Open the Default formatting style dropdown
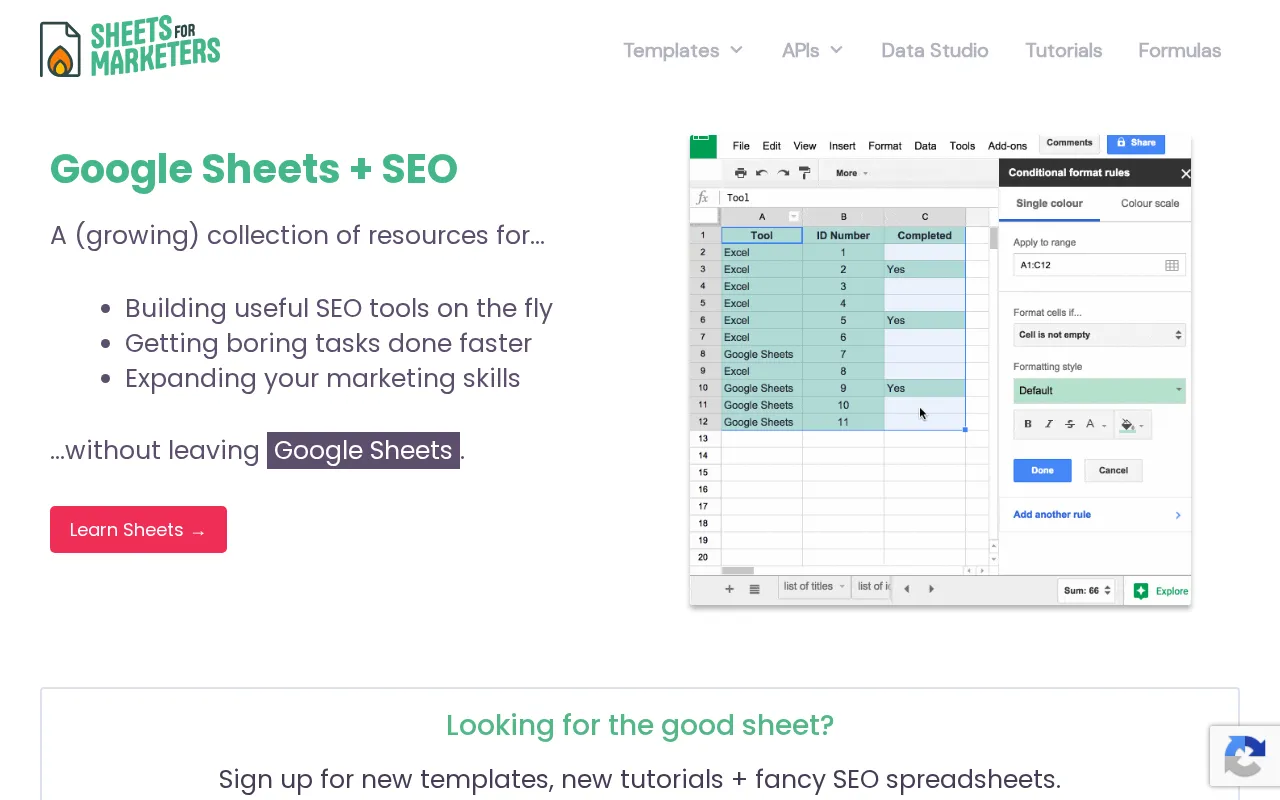This screenshot has height=800, width=1280. [x=1099, y=391]
